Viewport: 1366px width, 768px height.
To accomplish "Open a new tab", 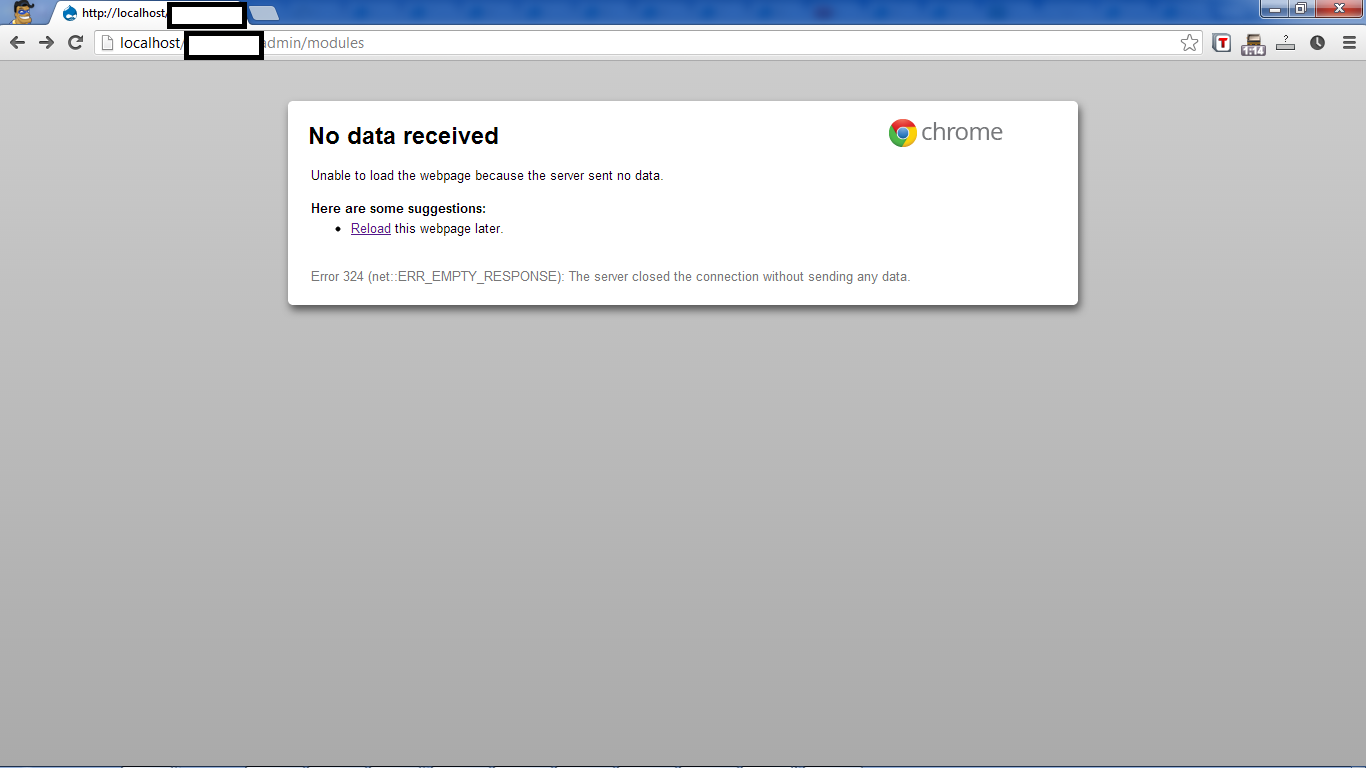I will point(264,13).
